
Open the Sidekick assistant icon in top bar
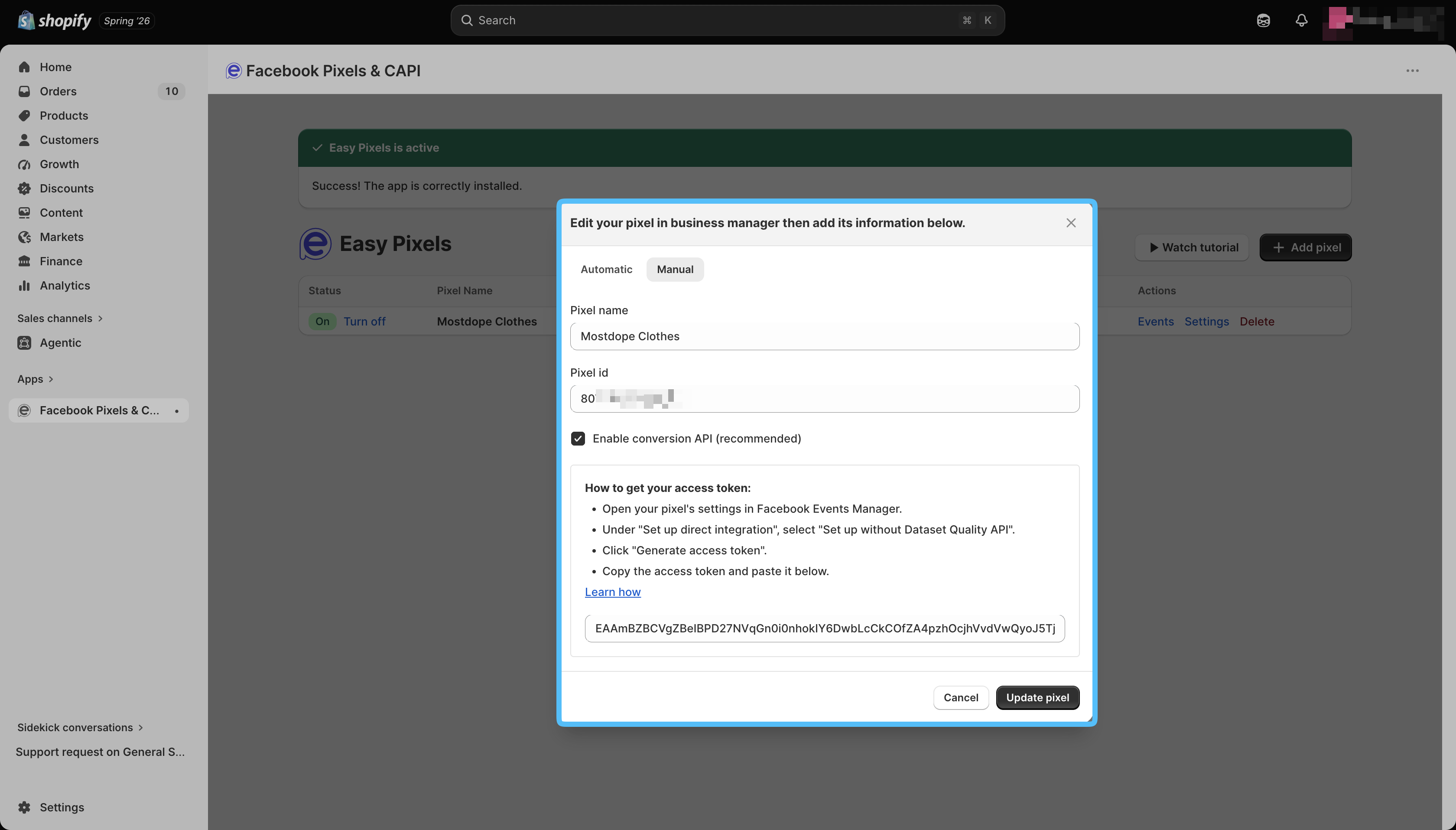tap(1263, 20)
